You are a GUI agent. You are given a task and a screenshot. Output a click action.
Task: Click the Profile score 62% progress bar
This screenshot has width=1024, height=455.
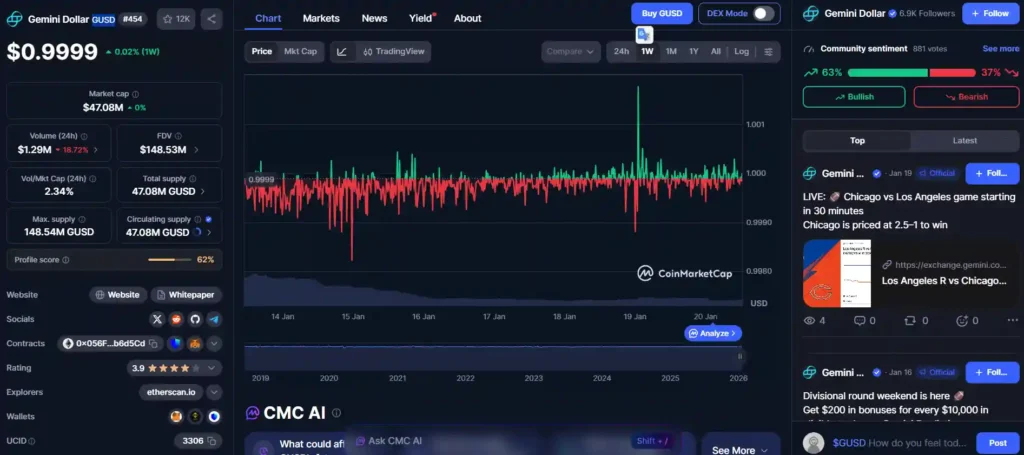[170, 260]
